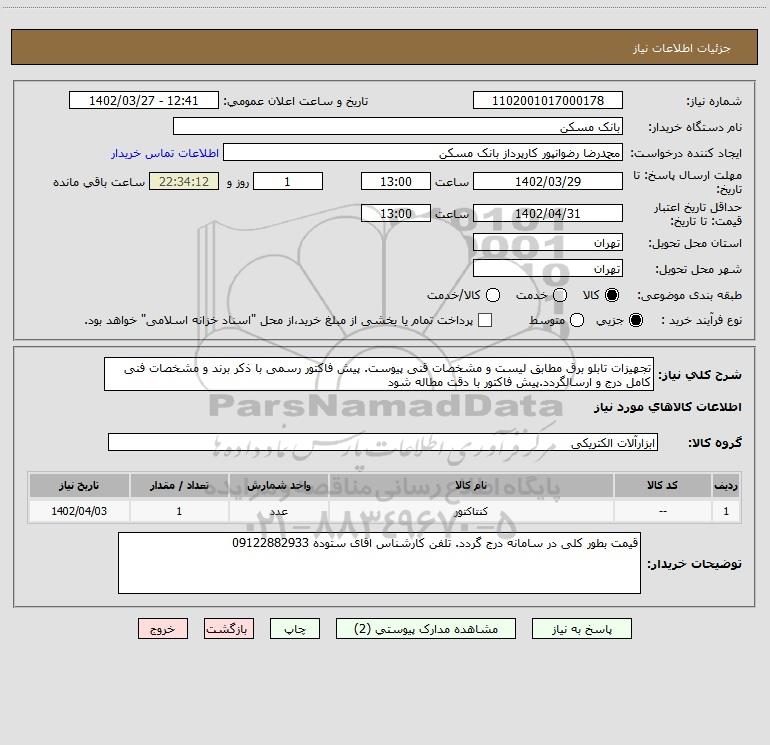Image resolution: width=770 pixels, height=745 pixels.
Task: Click the پاسخ به نیاز button
Action: [x=581, y=629]
